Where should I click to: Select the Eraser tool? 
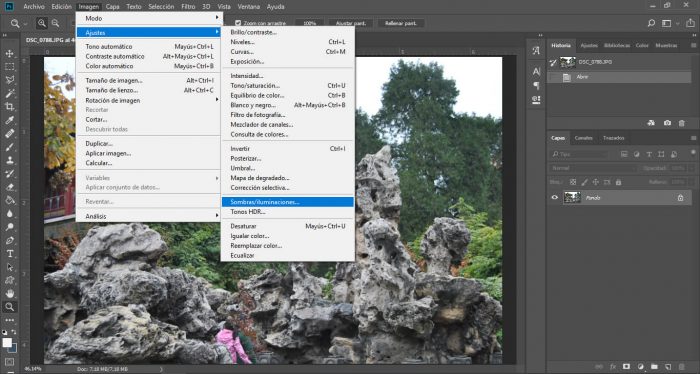9,187
